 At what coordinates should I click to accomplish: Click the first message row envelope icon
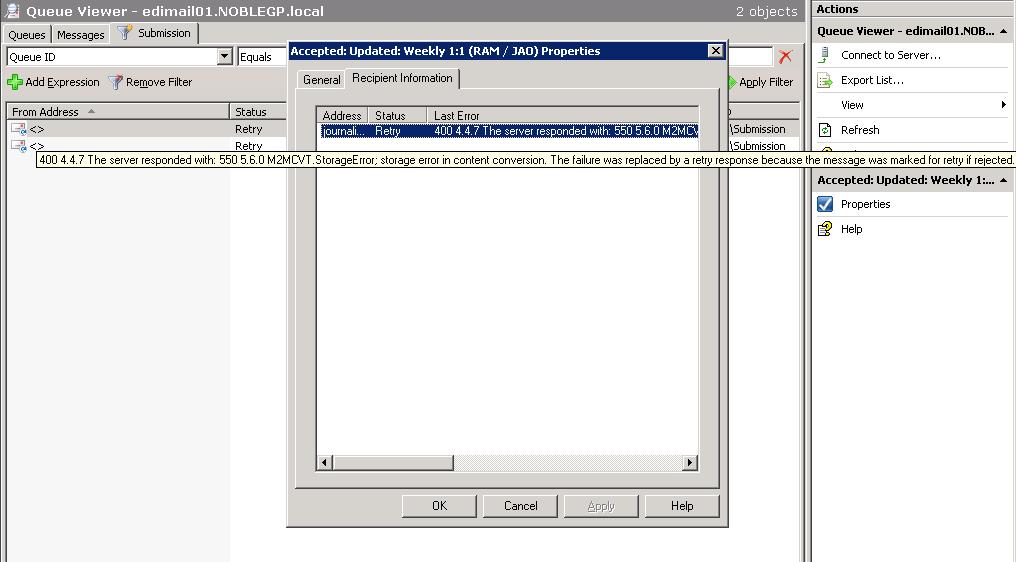18,129
